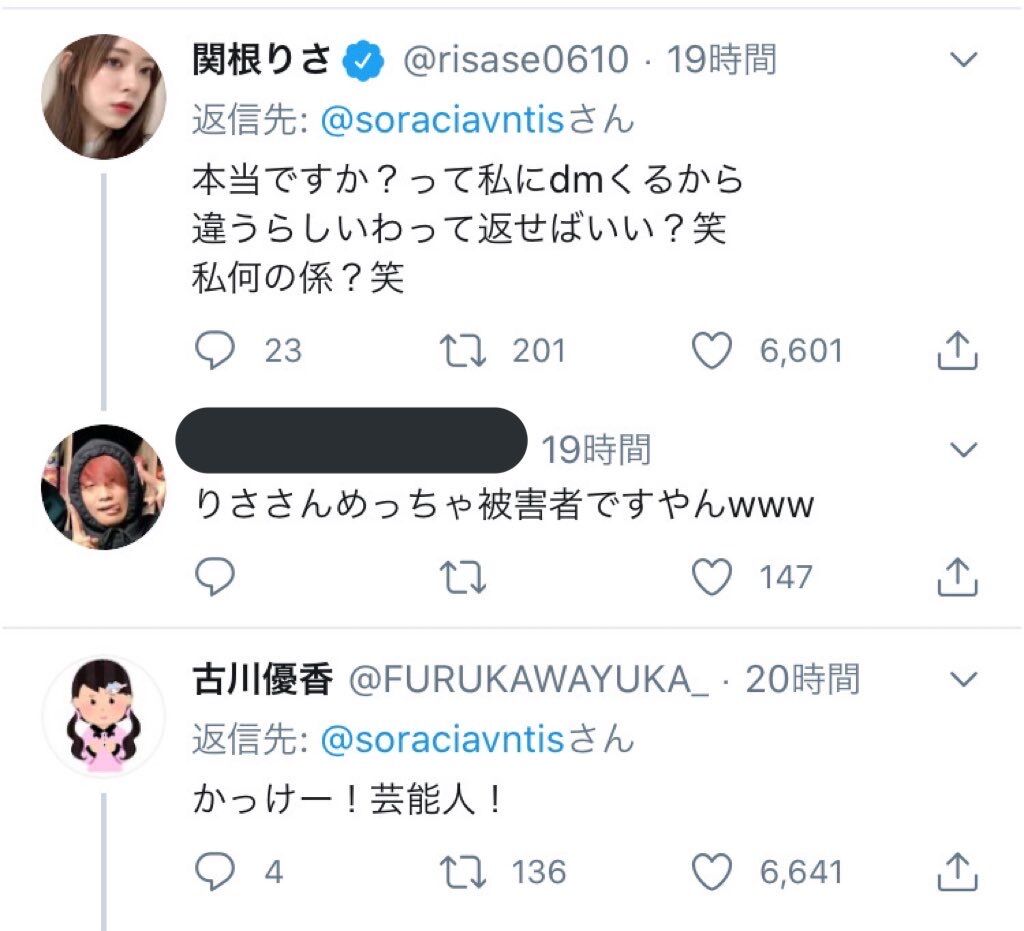
Task: Retweet 古川優香's tweet with 136 retweets
Action: [462, 871]
